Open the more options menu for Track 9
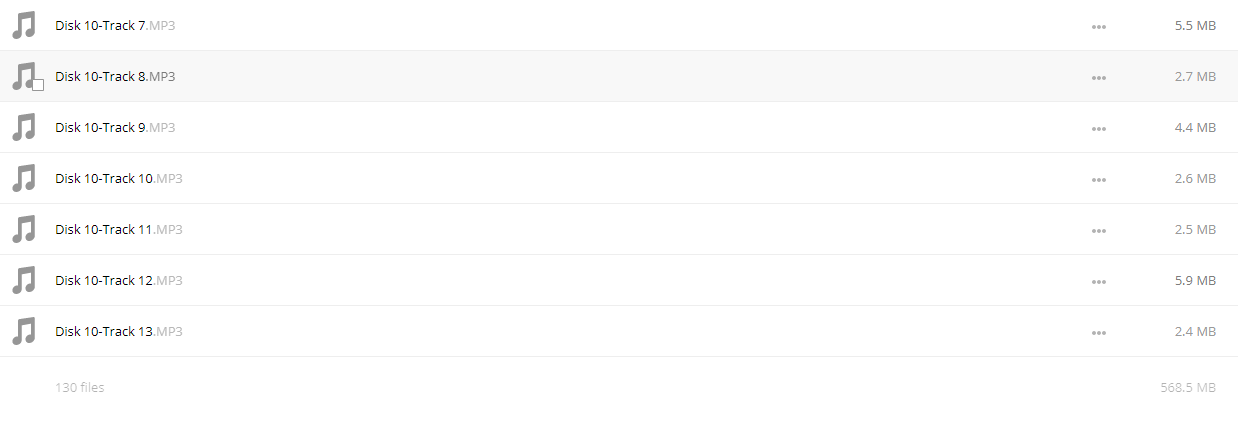This screenshot has width=1238, height=436. [x=1099, y=129]
